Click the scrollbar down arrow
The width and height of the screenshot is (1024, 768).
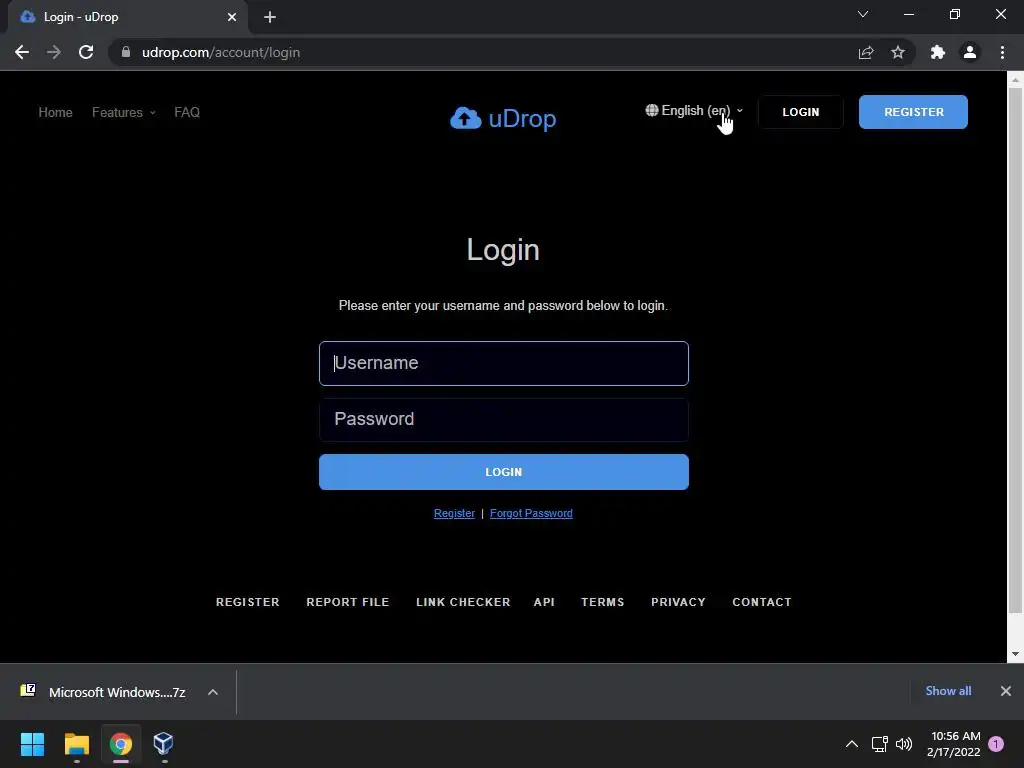coord(1015,654)
